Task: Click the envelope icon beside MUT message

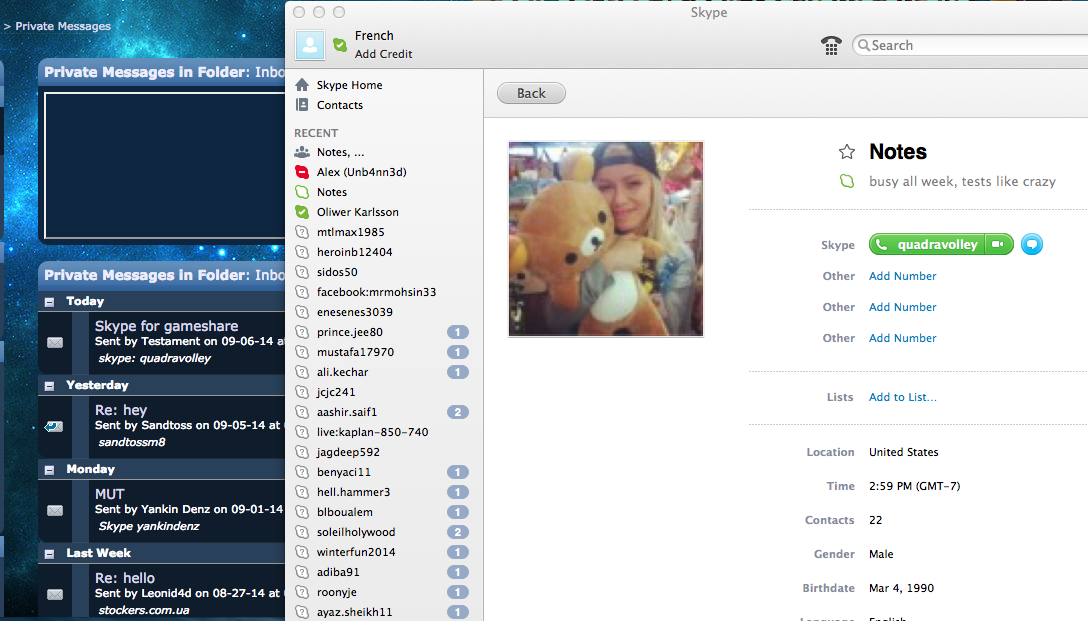Action: tap(55, 511)
